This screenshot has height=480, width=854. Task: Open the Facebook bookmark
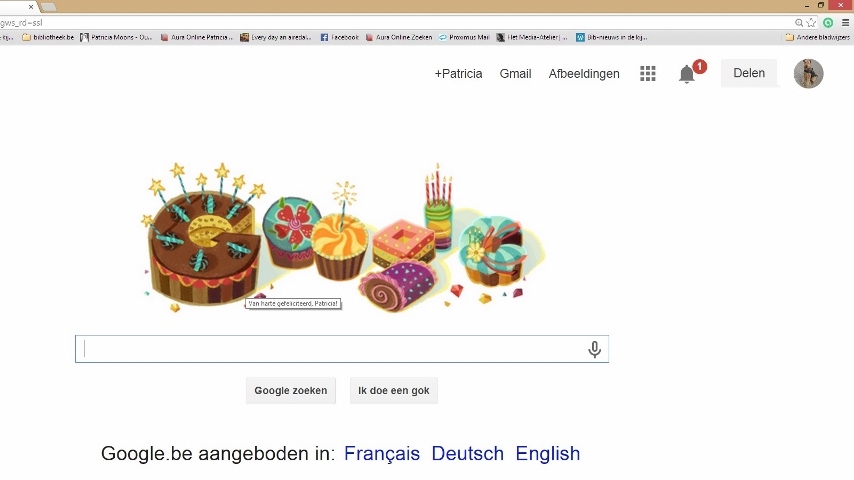[x=339, y=37]
